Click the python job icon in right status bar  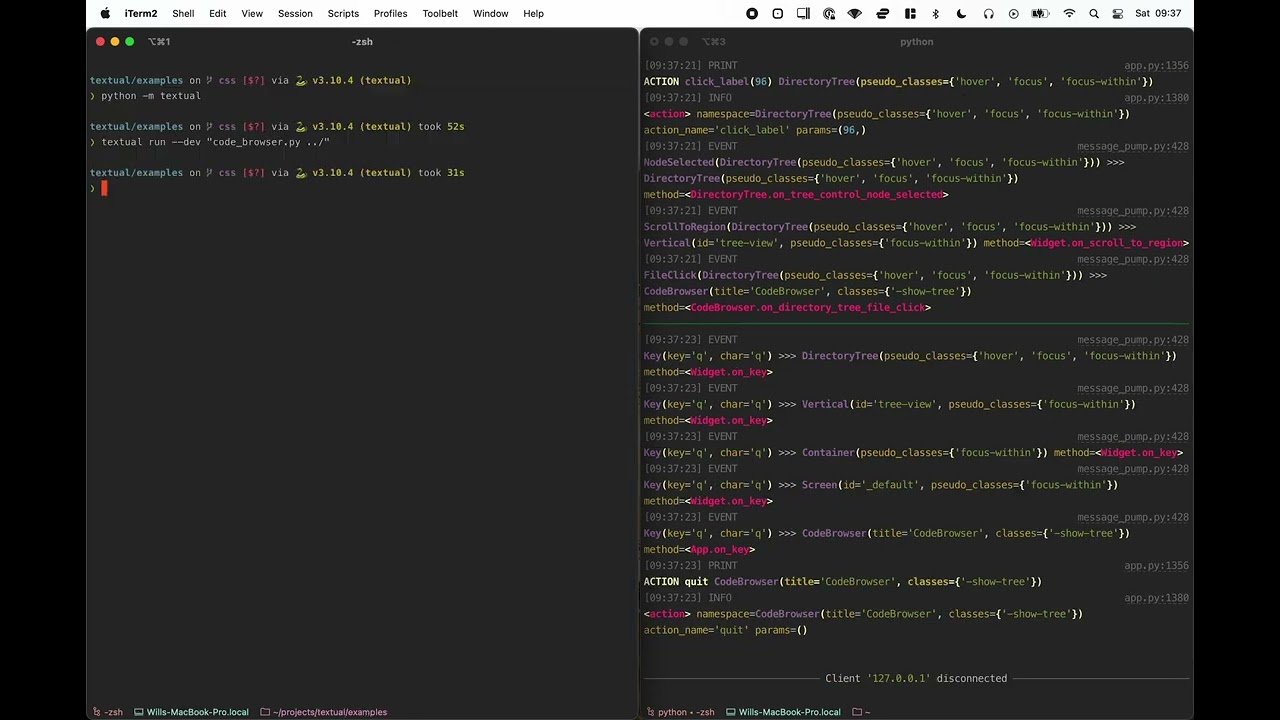pos(650,712)
